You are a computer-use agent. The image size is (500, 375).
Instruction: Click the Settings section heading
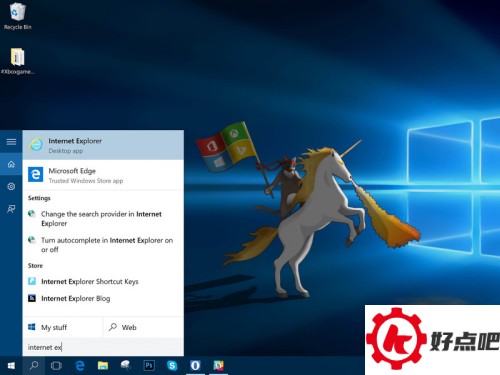(39, 198)
